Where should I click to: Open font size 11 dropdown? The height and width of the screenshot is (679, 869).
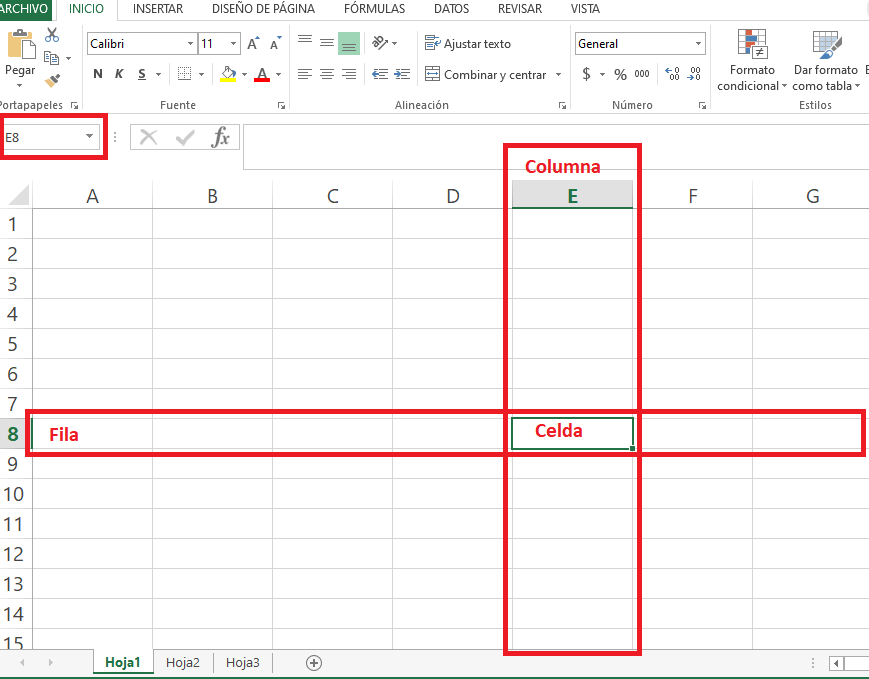tap(233, 43)
